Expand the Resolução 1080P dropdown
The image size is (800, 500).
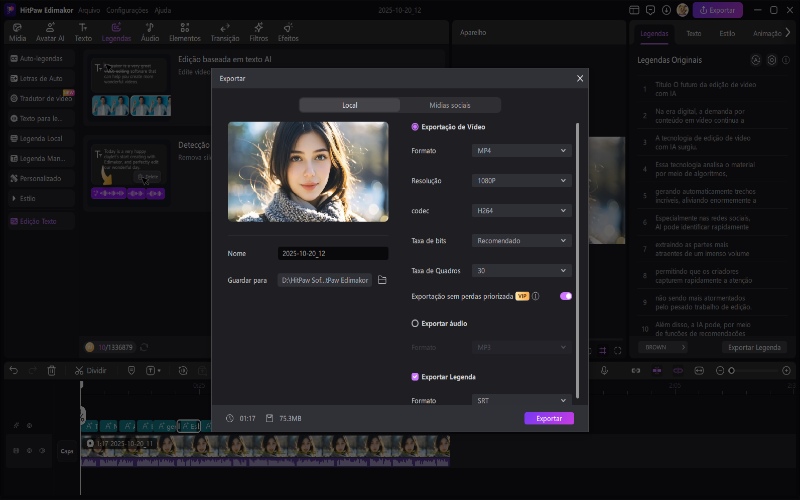(521, 181)
